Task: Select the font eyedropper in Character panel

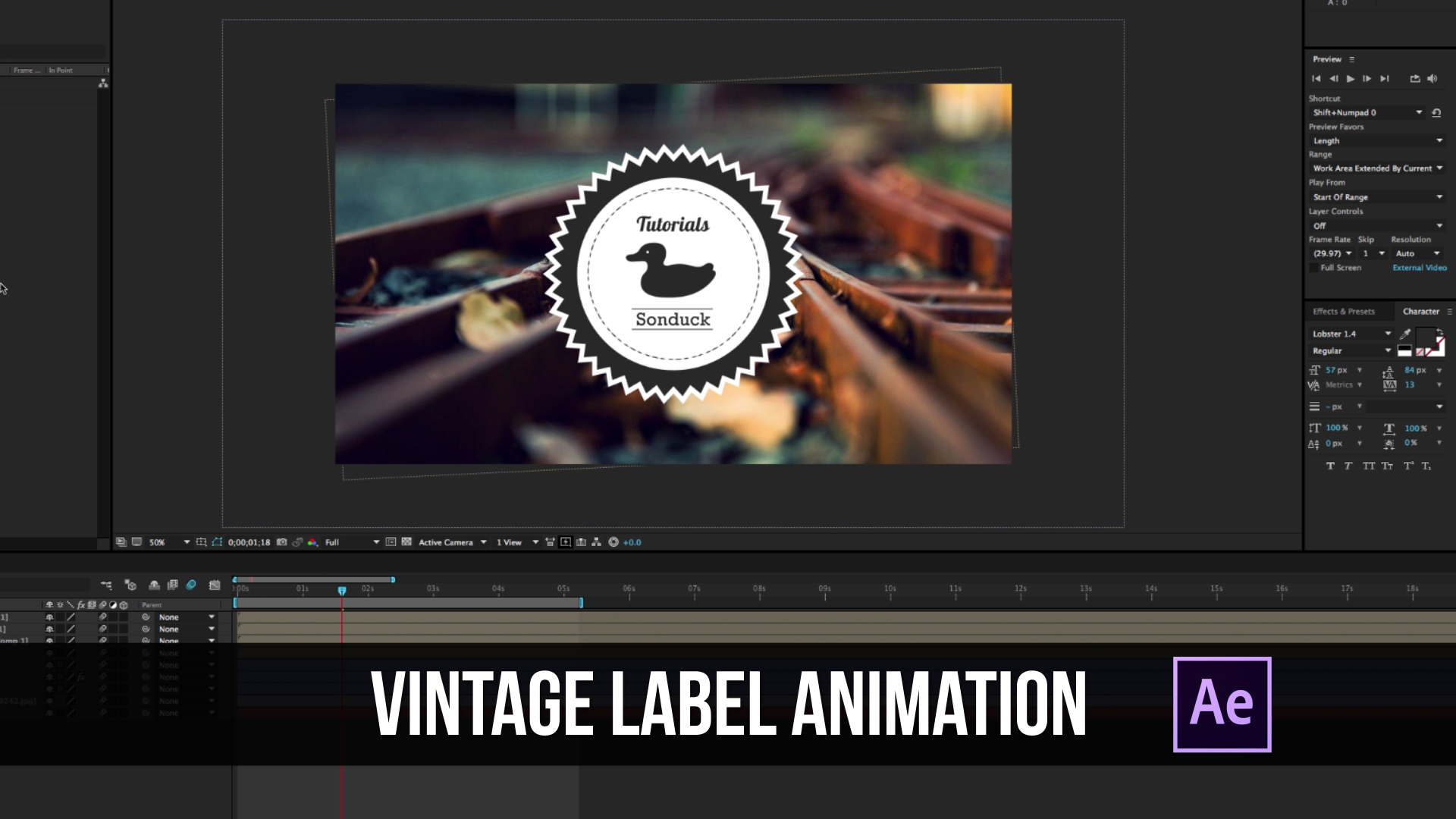Action: pos(1404,334)
